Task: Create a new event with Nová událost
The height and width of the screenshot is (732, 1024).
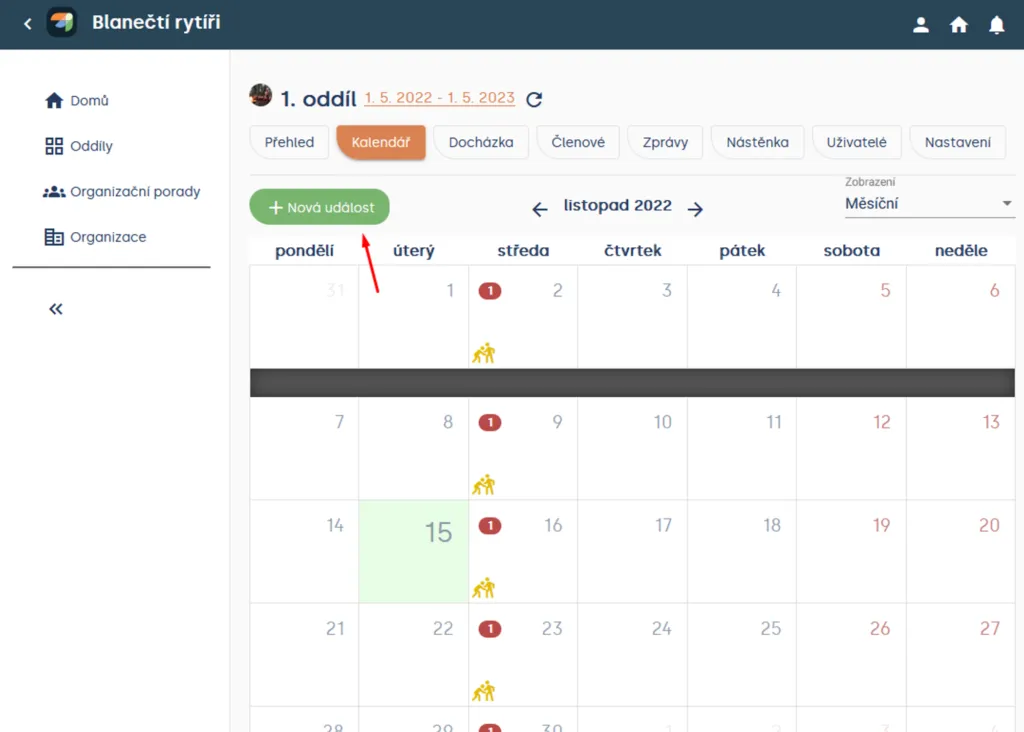Action: click(319, 207)
